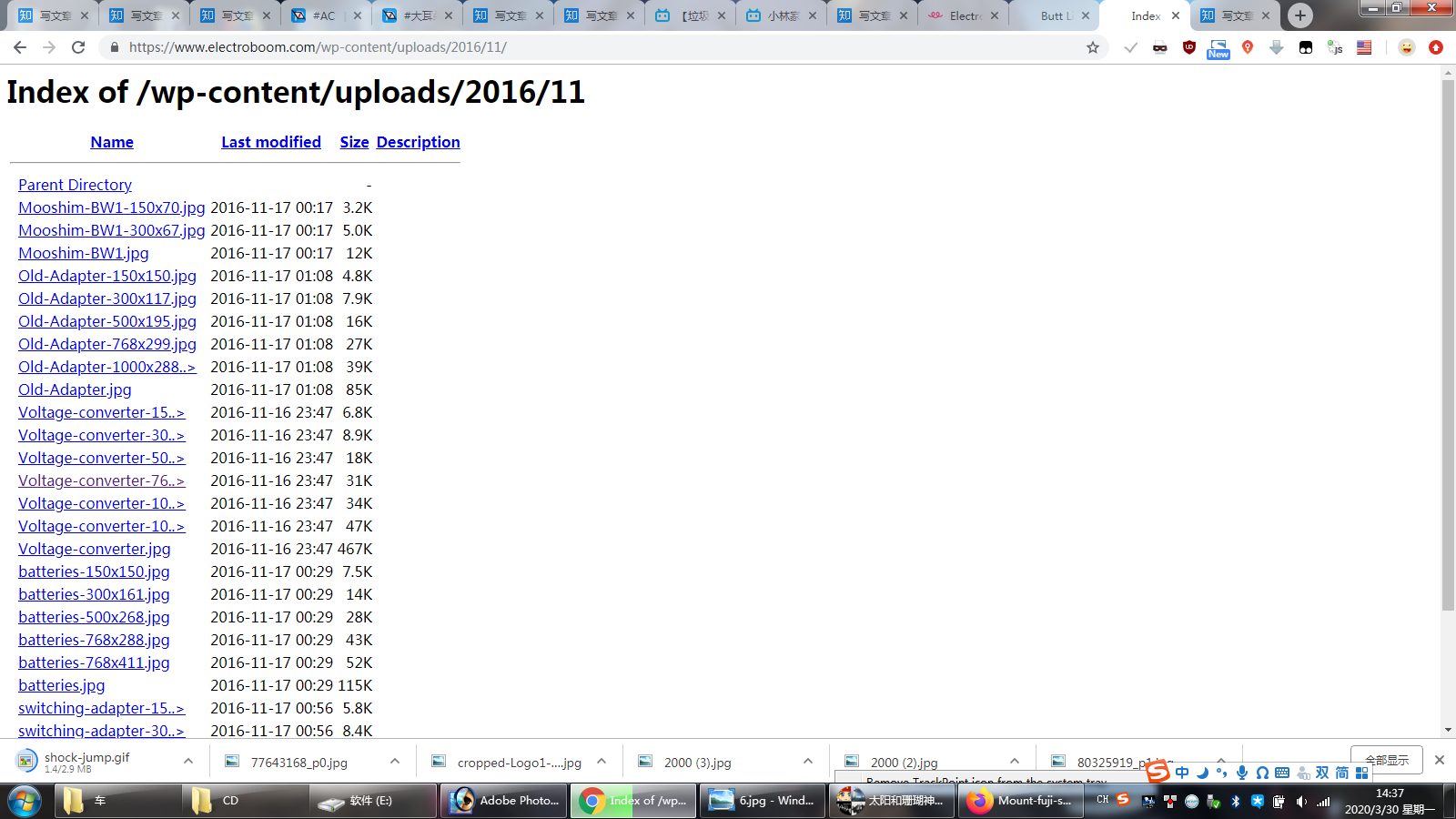This screenshot has width=1456, height=819.
Task: Switch to the 【垃圾 bilibili tab
Action: point(690,15)
